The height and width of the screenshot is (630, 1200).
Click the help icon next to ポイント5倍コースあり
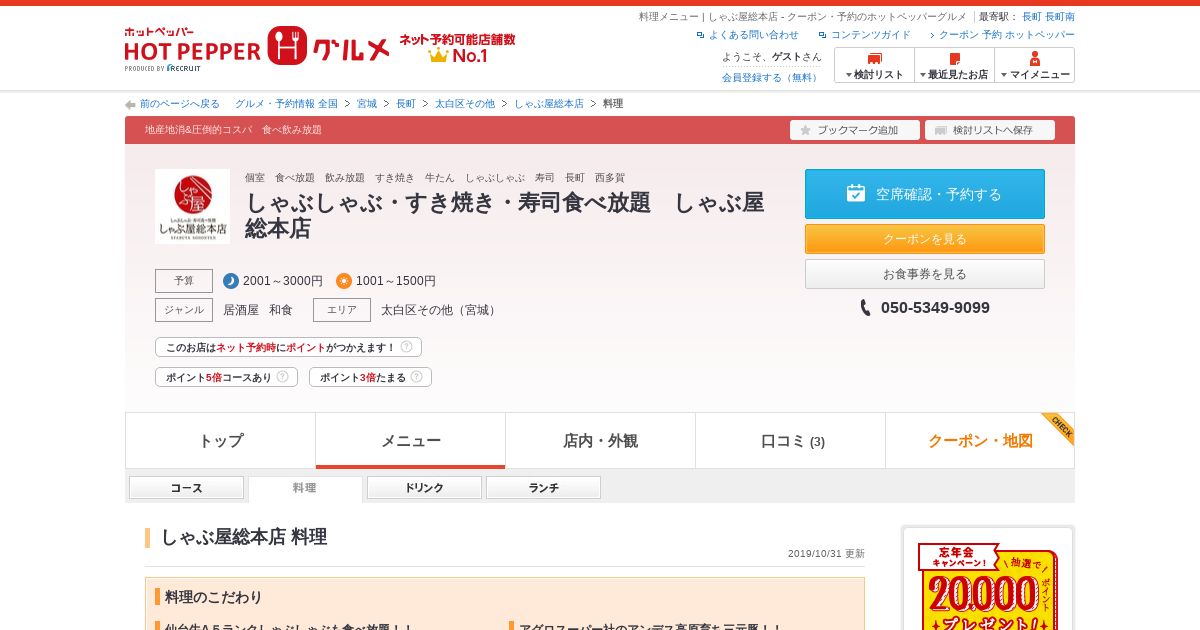[x=282, y=377]
